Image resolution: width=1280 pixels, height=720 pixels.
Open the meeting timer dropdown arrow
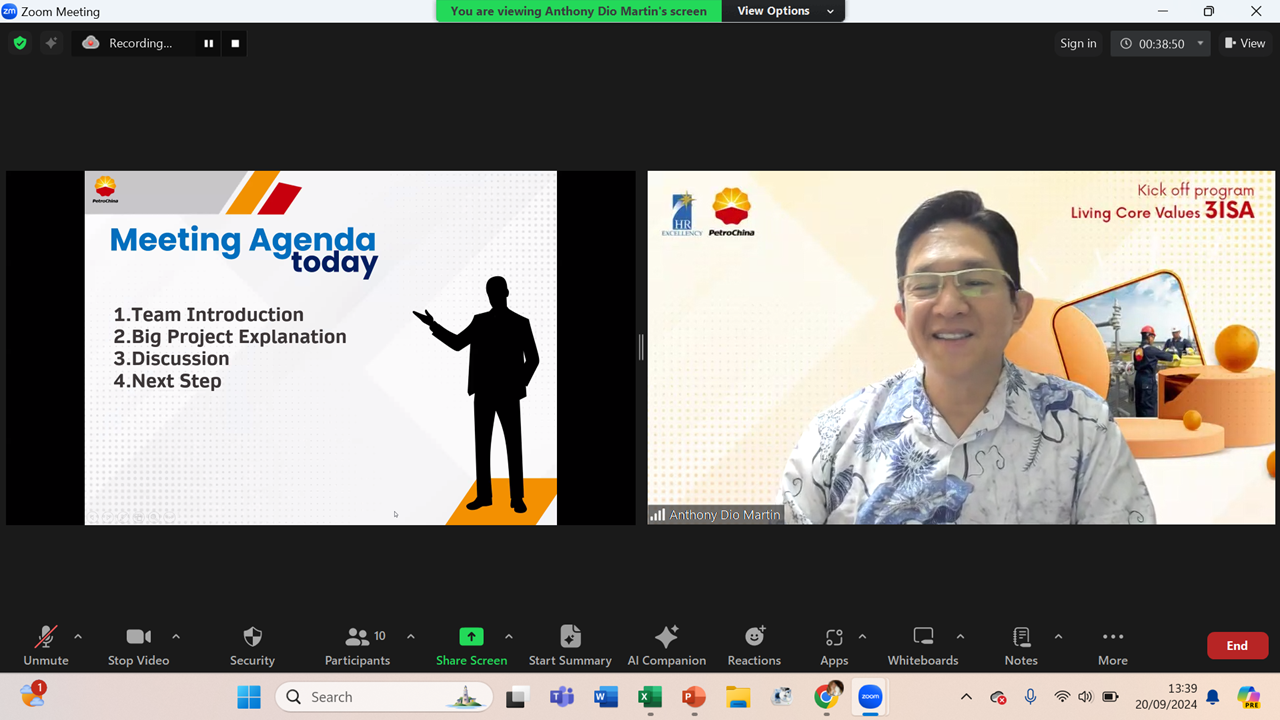point(1200,43)
